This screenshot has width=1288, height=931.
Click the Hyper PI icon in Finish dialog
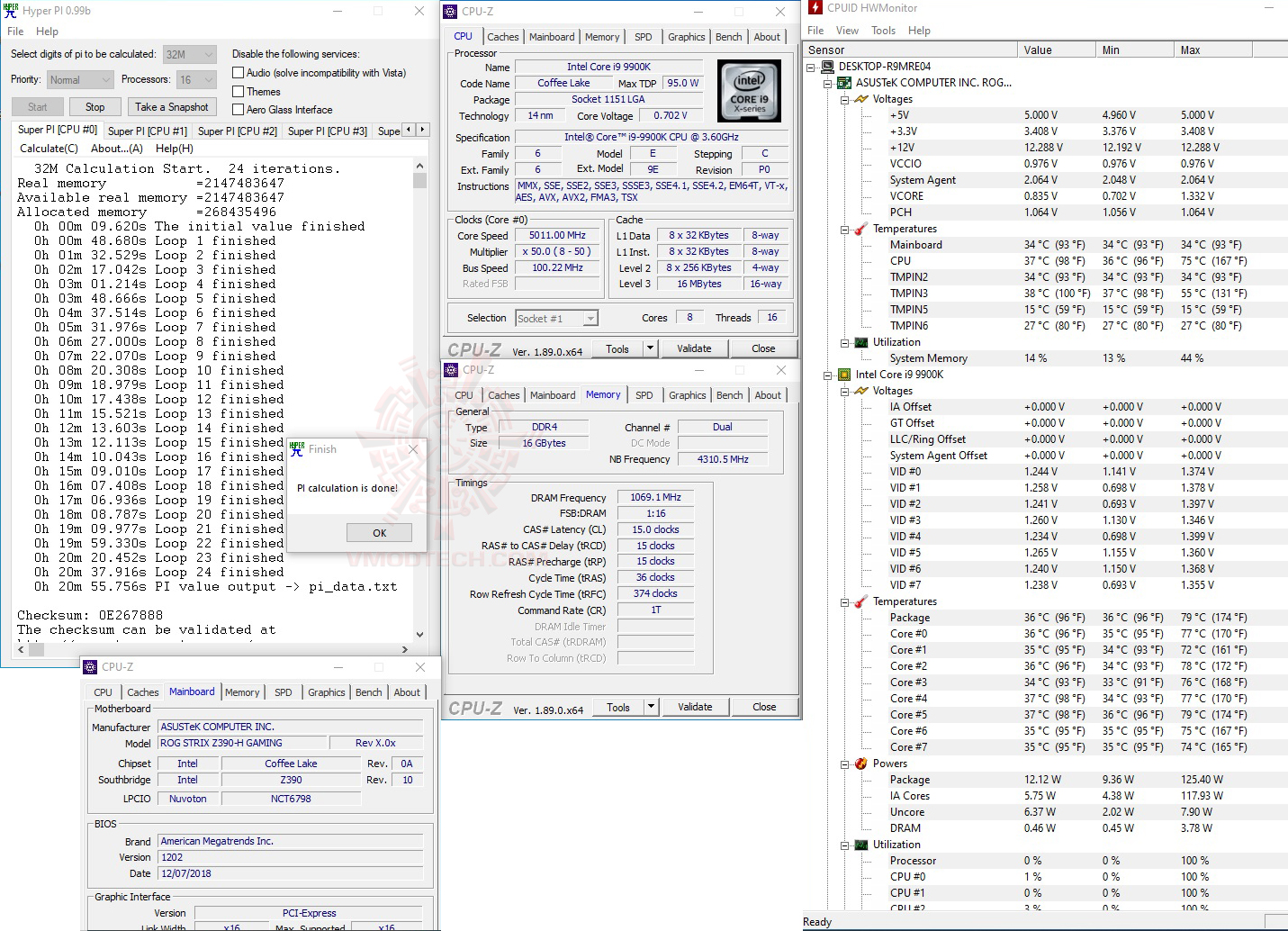(297, 449)
